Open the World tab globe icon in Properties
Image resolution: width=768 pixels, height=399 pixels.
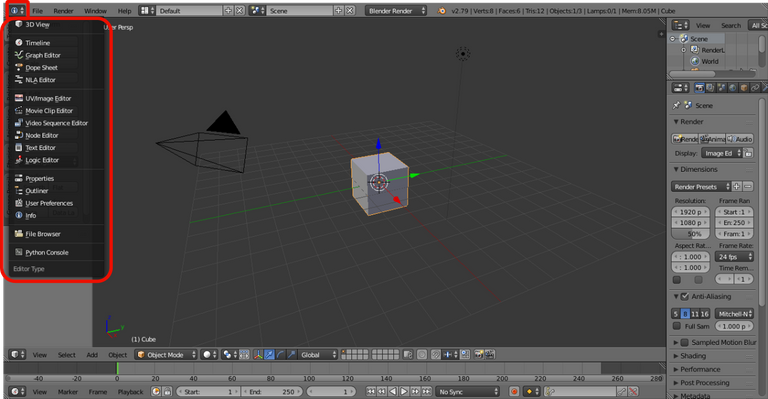point(733,88)
